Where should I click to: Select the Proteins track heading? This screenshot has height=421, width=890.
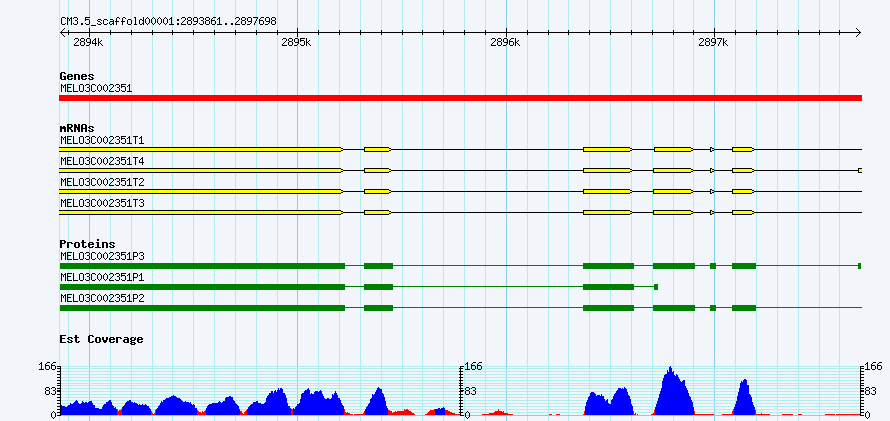[x=87, y=244]
